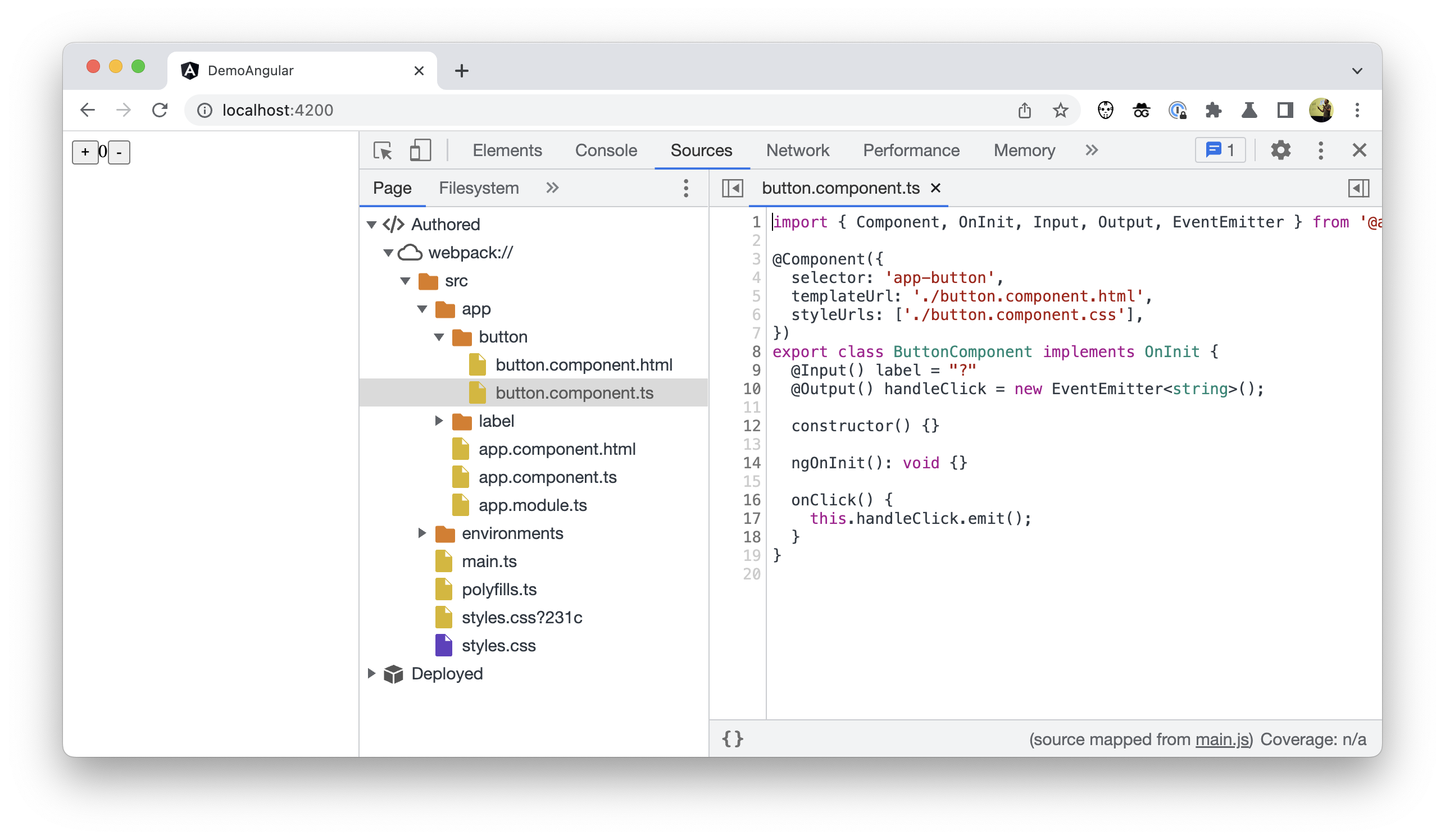The width and height of the screenshot is (1445, 840).
Task: Click the line number 17 gutter
Action: pyautogui.click(x=751, y=518)
